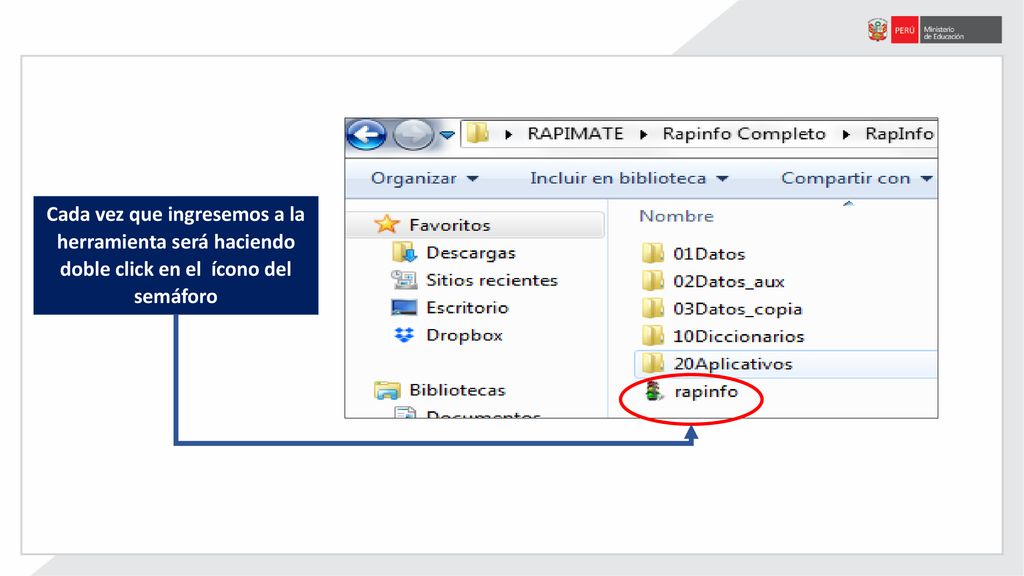This screenshot has width=1024, height=576.
Task: Click the 02Datos_aux folder icon
Action: tap(652, 281)
